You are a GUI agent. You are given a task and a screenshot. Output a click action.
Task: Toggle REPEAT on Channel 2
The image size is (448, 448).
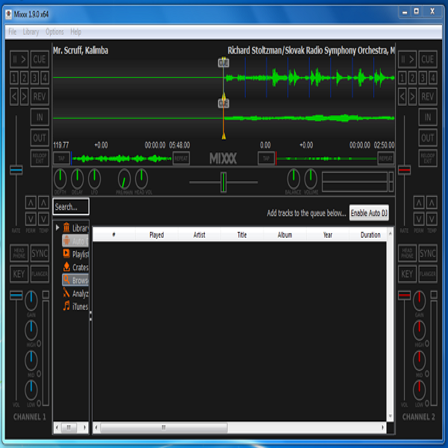[x=386, y=158]
